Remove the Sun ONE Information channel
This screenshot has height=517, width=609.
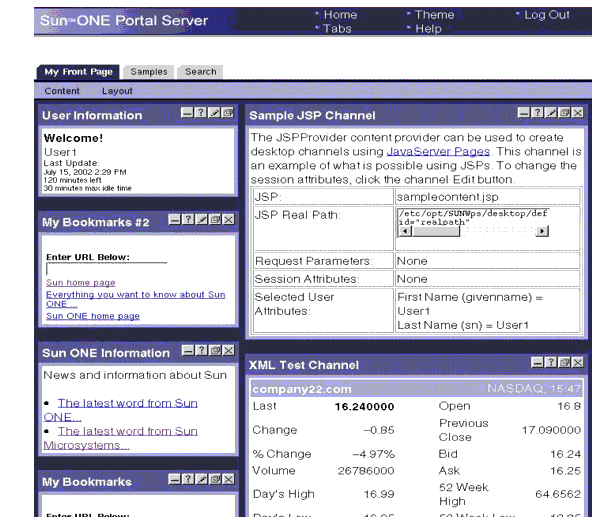point(229,350)
